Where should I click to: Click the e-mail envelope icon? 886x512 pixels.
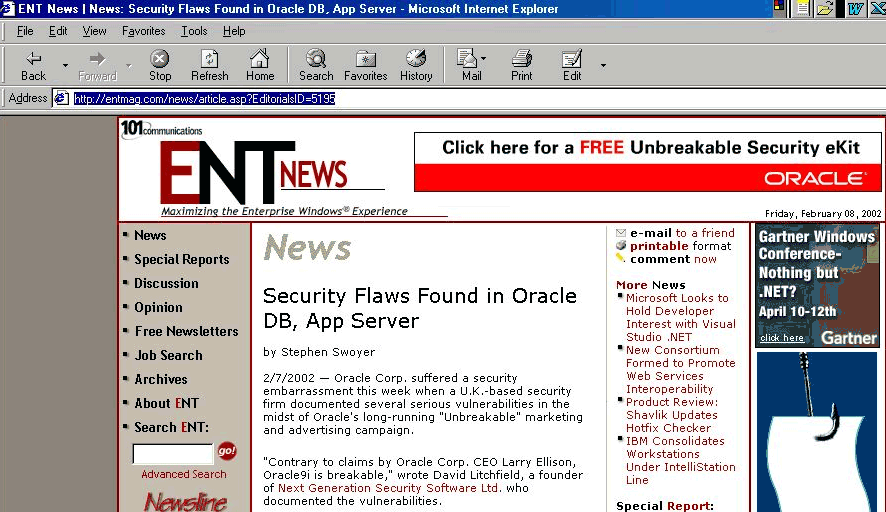click(621, 233)
